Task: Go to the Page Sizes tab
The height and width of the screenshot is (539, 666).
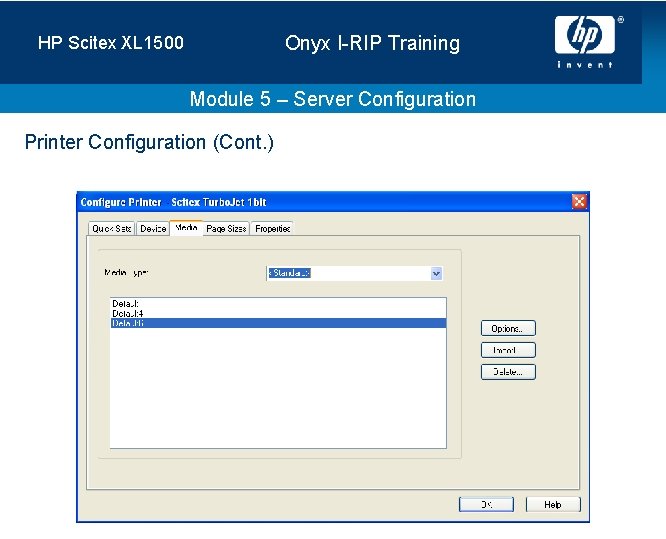Action: coord(226,229)
